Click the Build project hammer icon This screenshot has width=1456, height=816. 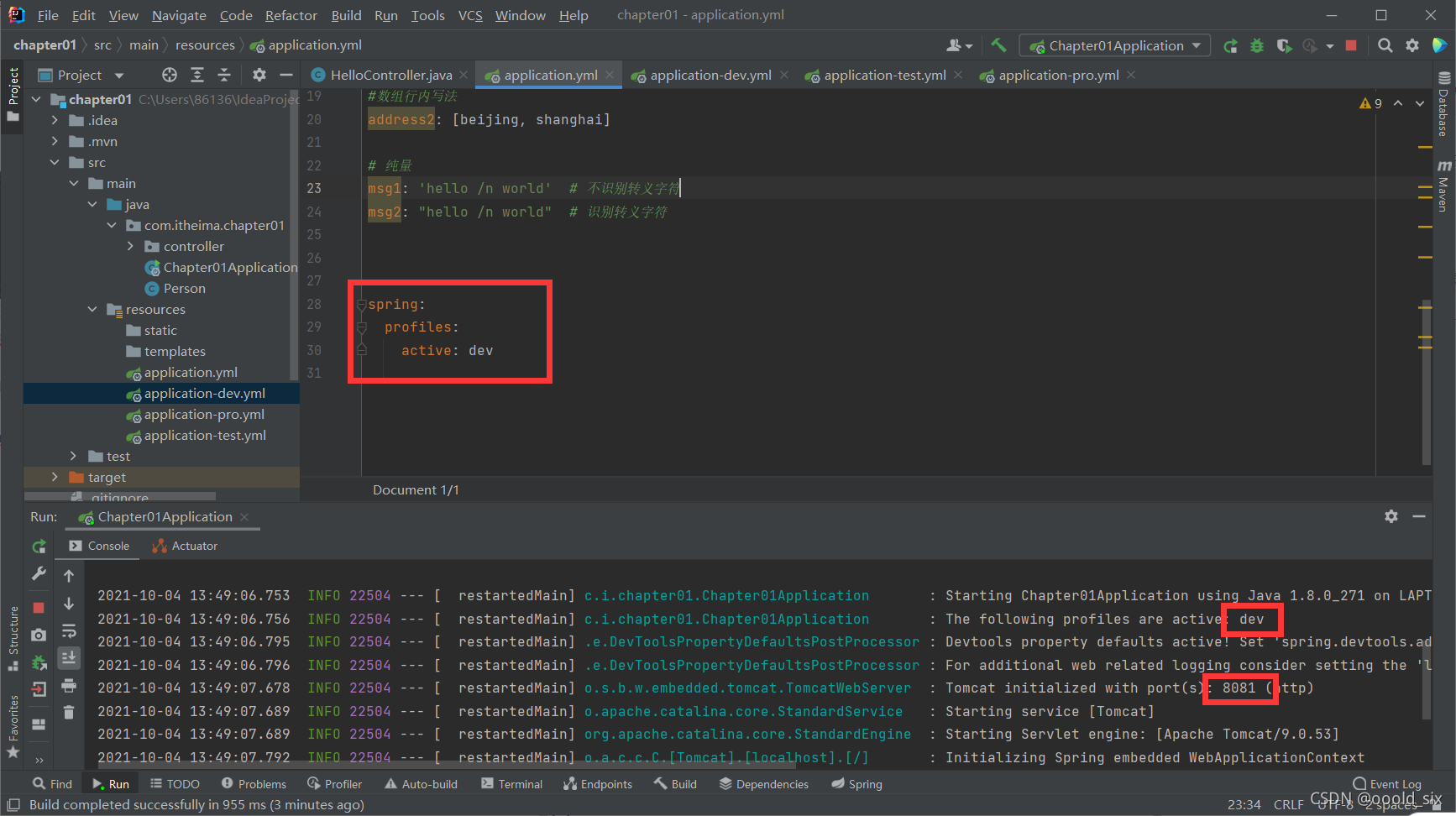[x=998, y=45]
